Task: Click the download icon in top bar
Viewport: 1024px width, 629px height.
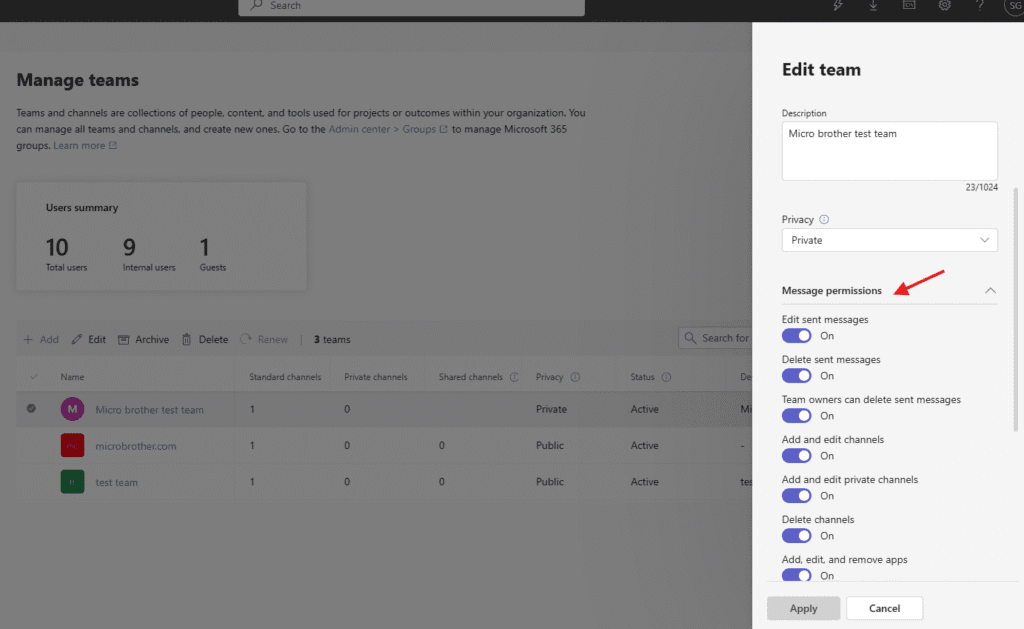Action: tap(873, 6)
